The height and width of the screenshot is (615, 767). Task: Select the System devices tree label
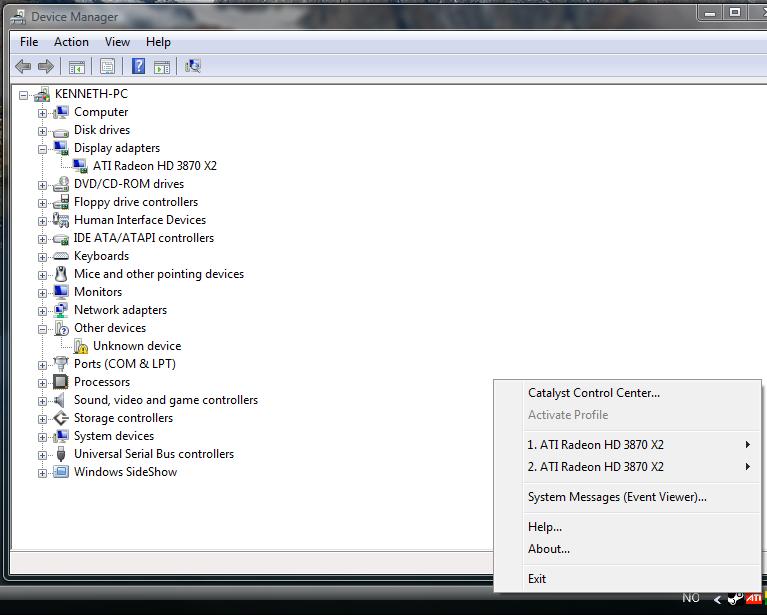(x=114, y=436)
